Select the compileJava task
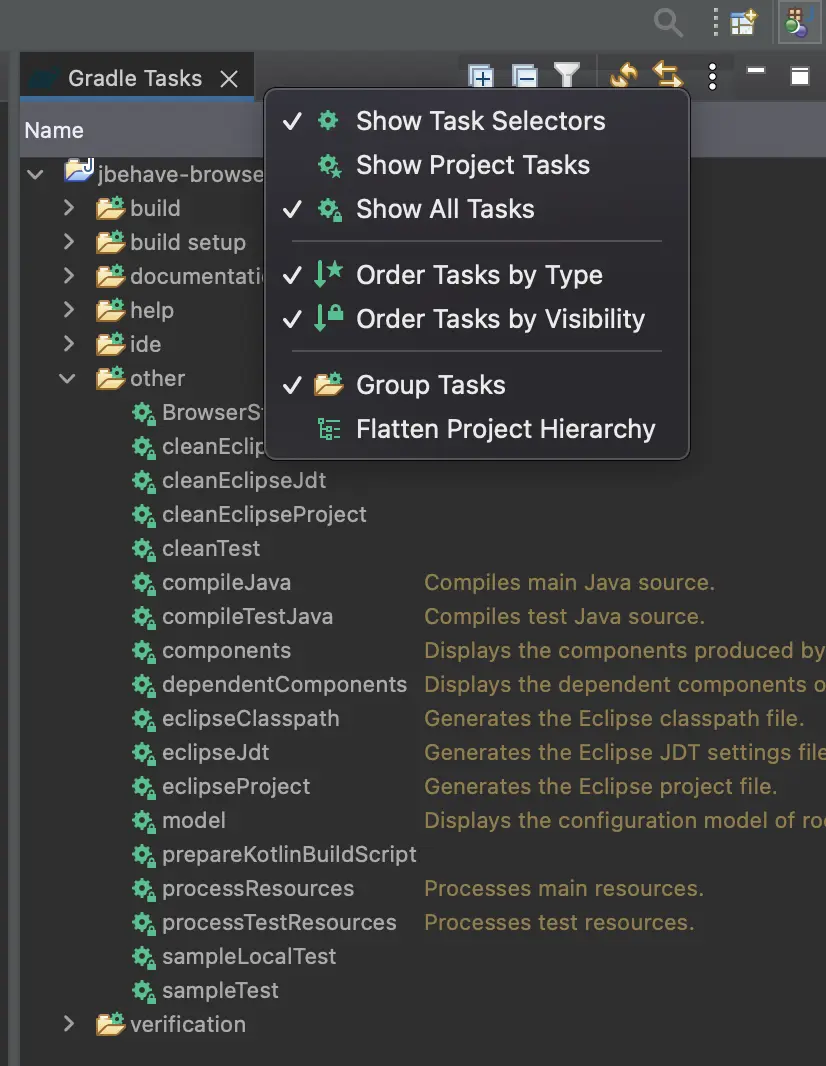 coord(226,582)
